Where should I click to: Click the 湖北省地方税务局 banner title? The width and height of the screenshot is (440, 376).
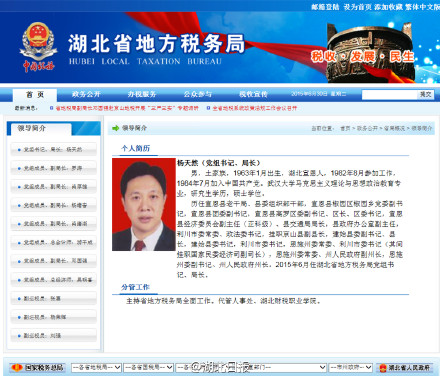click(157, 44)
